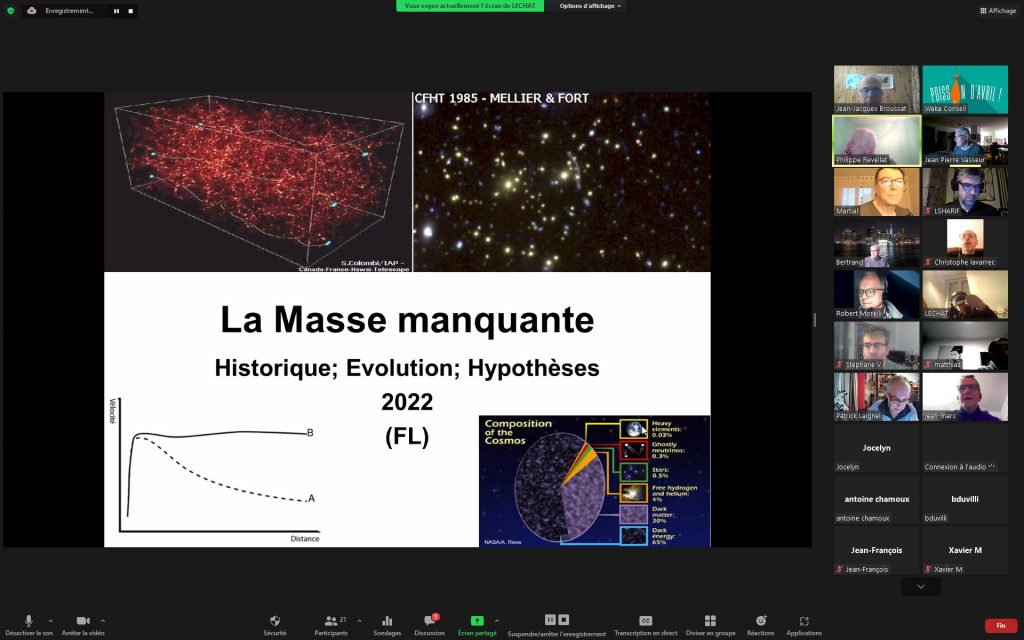Select the antoine chamoux participant tile
The image size is (1024, 640).
point(876,500)
